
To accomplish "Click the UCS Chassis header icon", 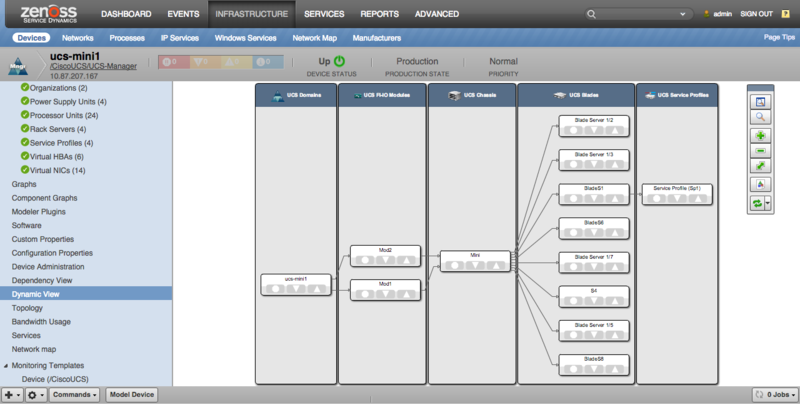I will (454, 95).
